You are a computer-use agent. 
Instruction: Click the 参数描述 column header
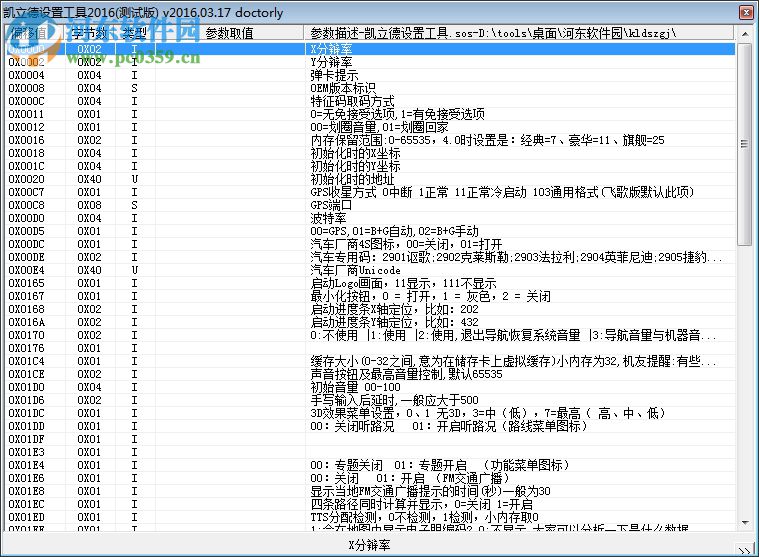(519, 33)
